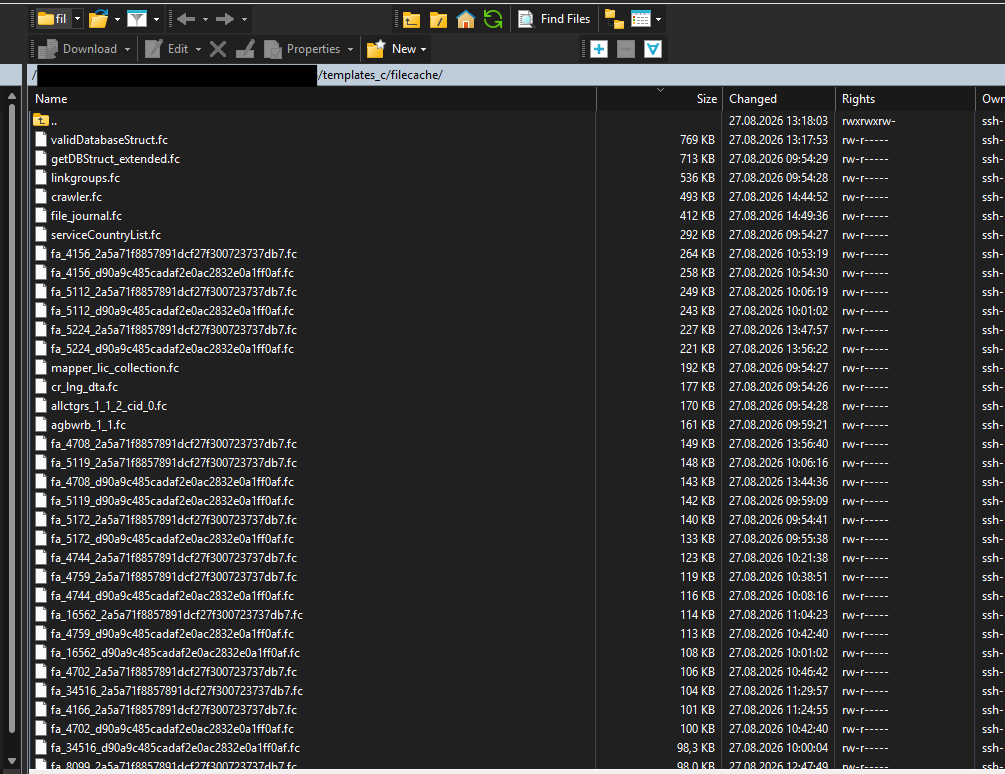Click the scroll up arrow of file list
Image resolution: width=1005 pixels, height=774 pixels.
point(12,97)
